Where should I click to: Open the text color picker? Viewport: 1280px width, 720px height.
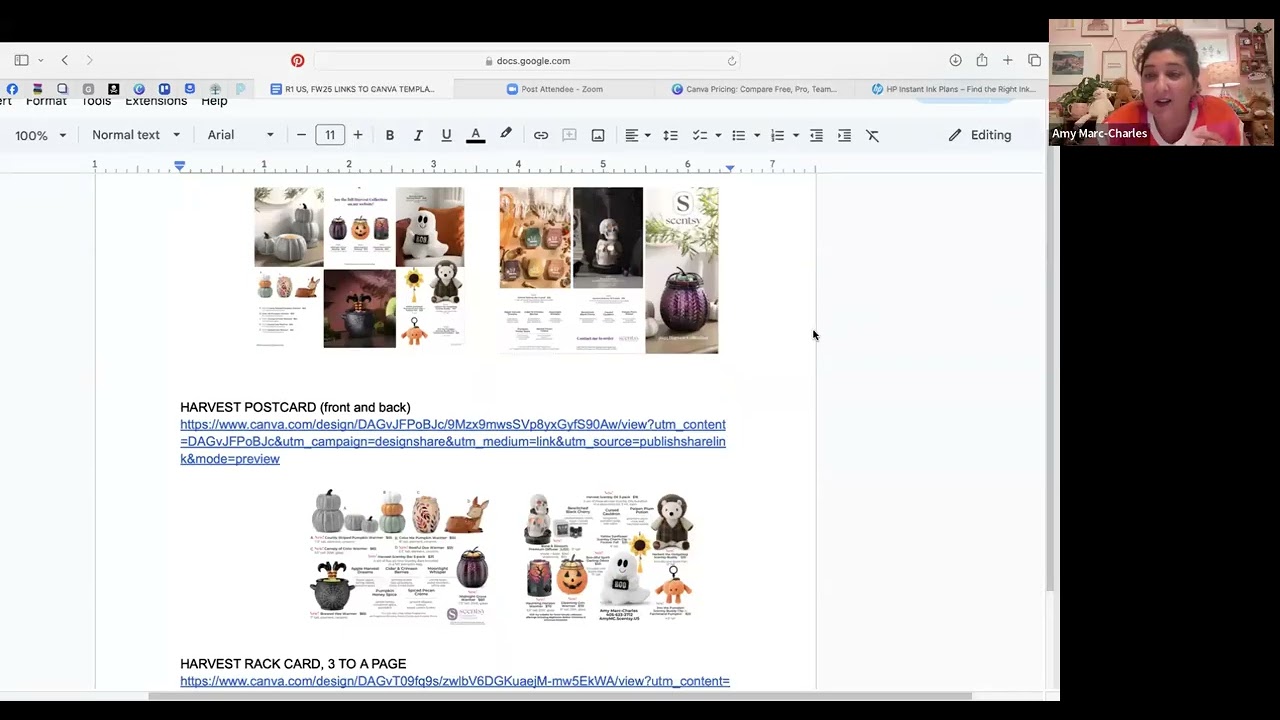pyautogui.click(x=476, y=135)
